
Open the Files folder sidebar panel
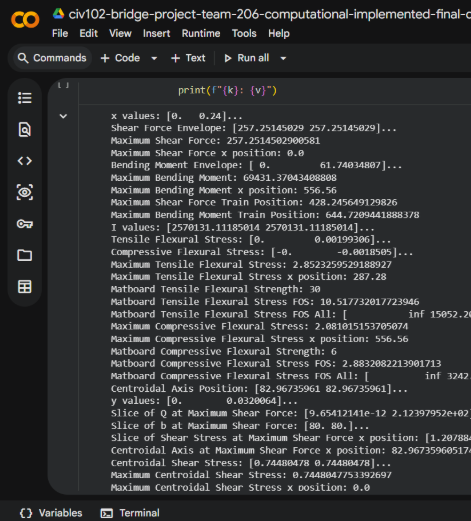pyautogui.click(x=25, y=255)
